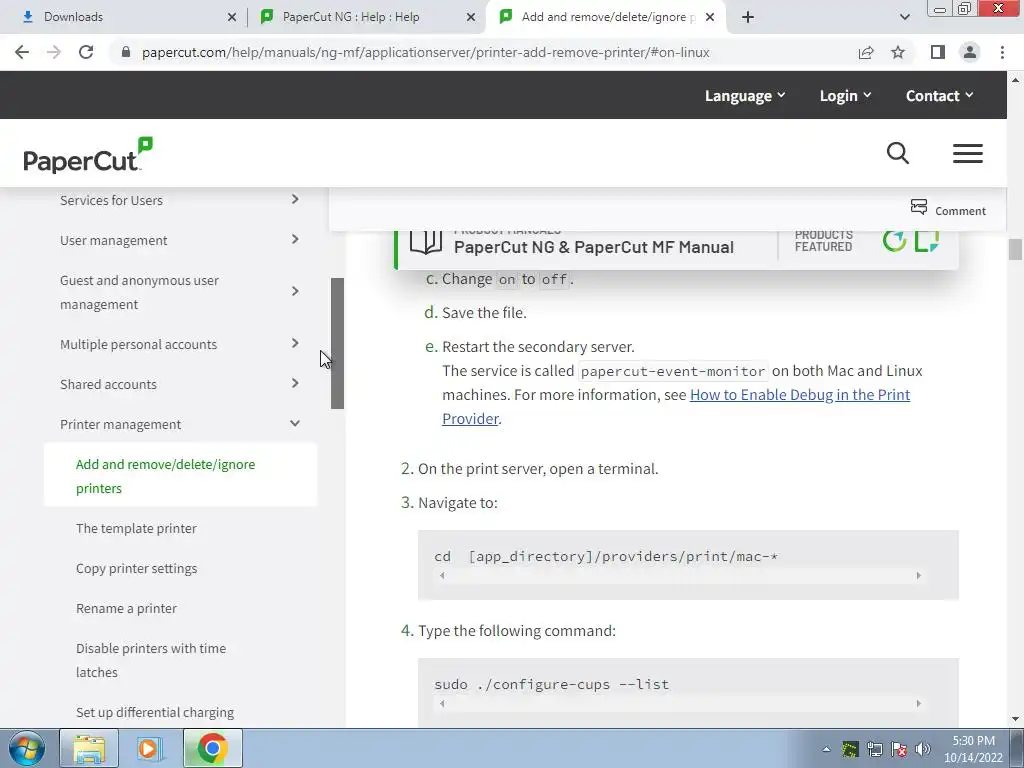Open Set up differential charging page
Viewport: 1024px width, 768px height.
pos(155,712)
